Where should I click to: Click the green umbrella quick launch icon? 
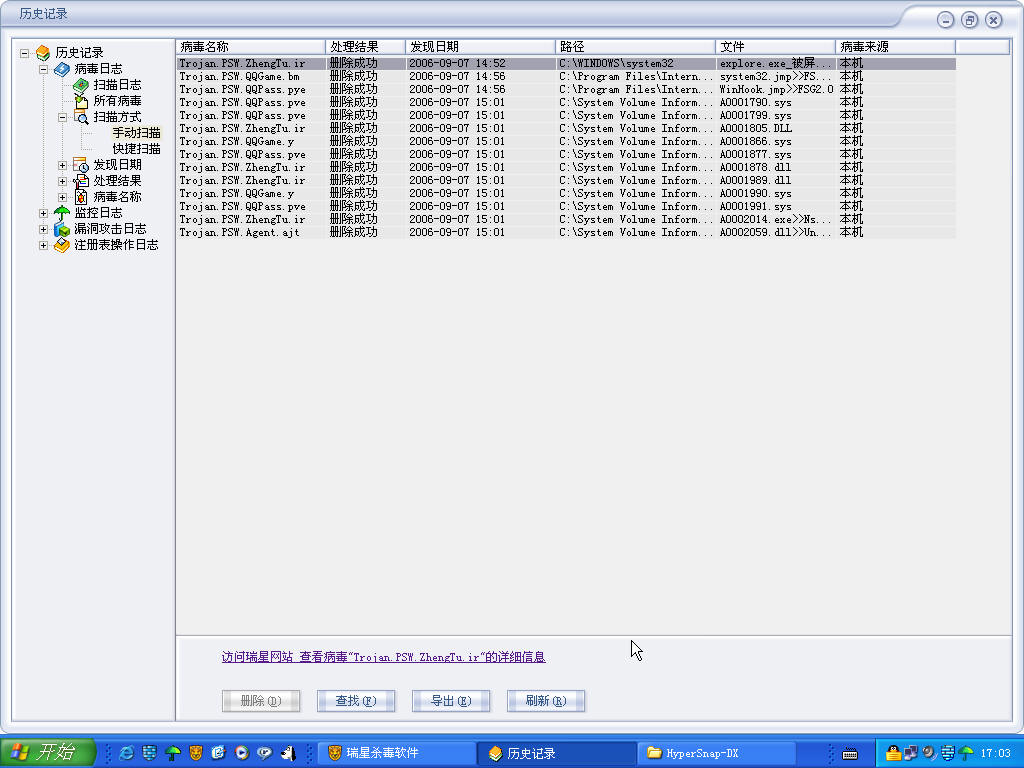(x=173, y=753)
